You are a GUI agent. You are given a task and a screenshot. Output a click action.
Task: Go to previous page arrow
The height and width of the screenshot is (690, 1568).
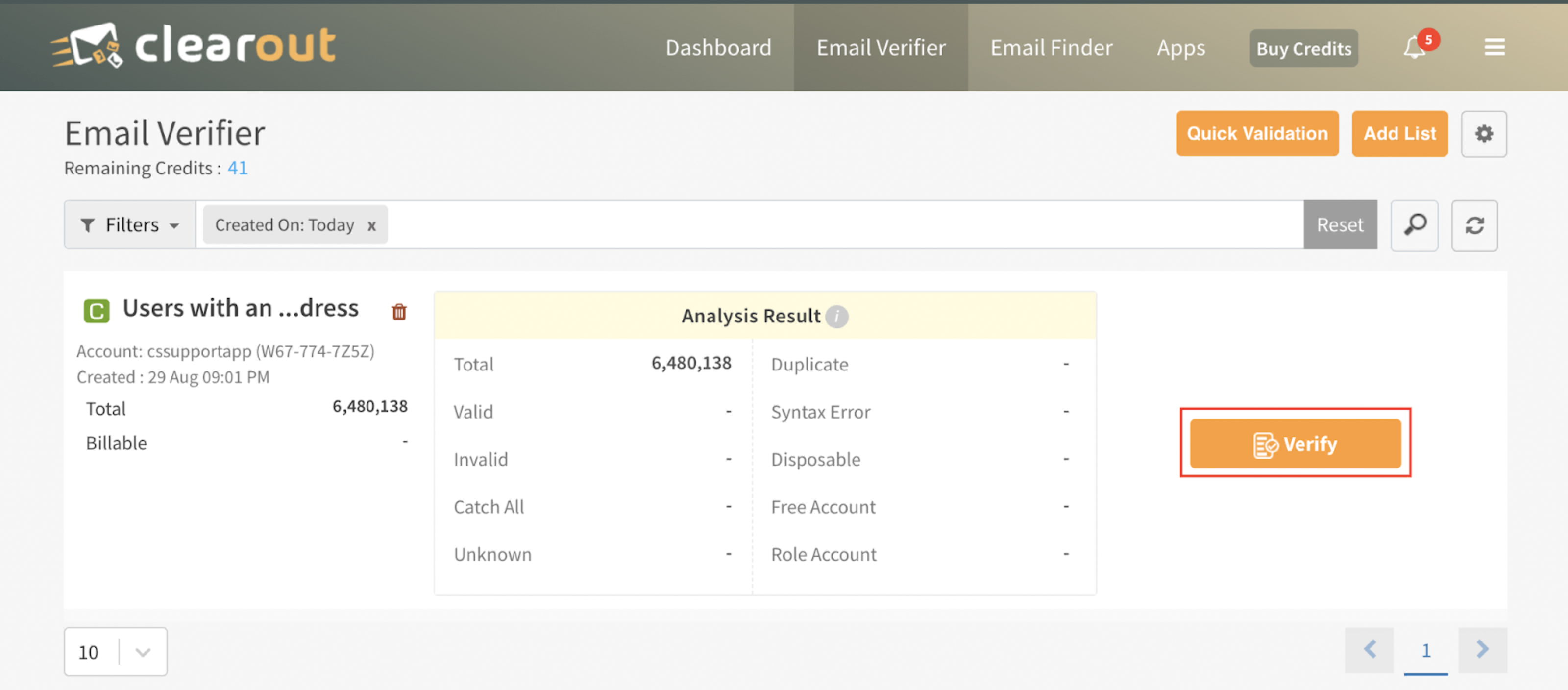[1369, 649]
